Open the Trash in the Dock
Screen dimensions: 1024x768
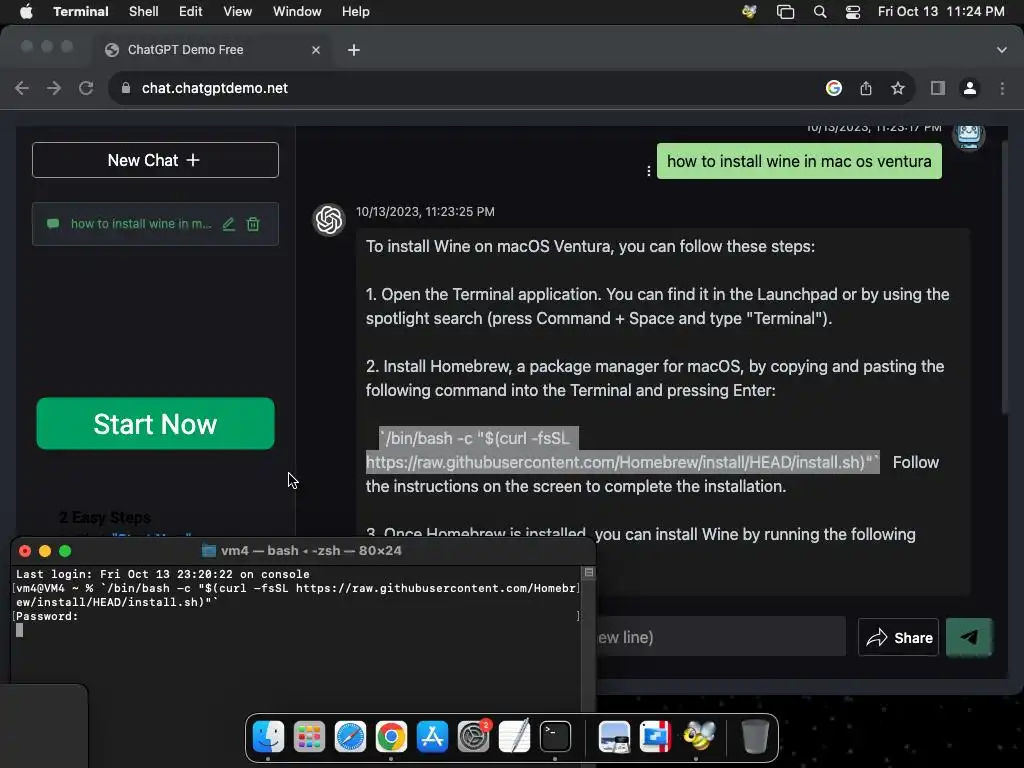pyautogui.click(x=754, y=737)
